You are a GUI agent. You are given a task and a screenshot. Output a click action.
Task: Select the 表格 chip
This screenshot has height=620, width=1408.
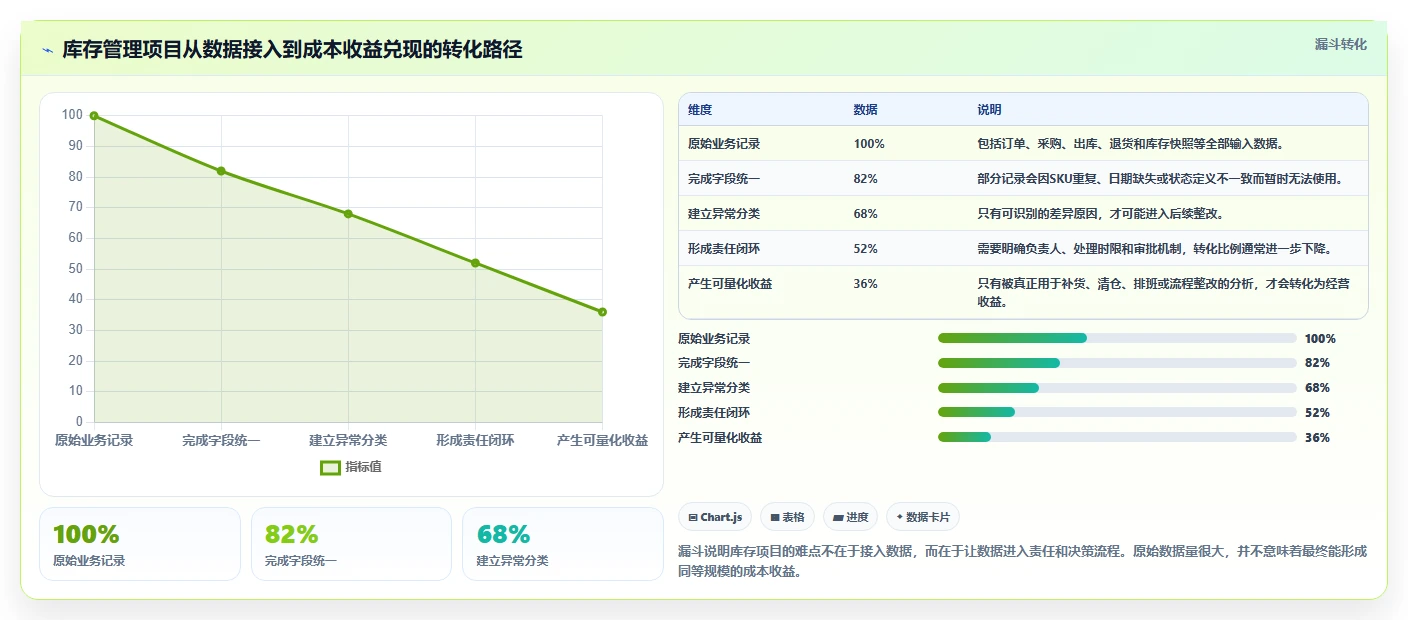coord(788,517)
